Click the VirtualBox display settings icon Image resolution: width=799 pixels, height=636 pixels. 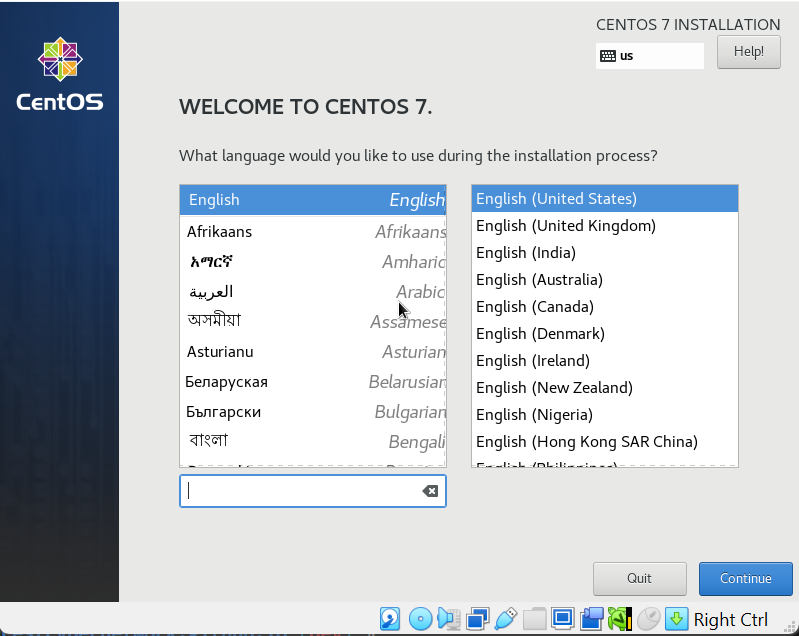point(563,619)
